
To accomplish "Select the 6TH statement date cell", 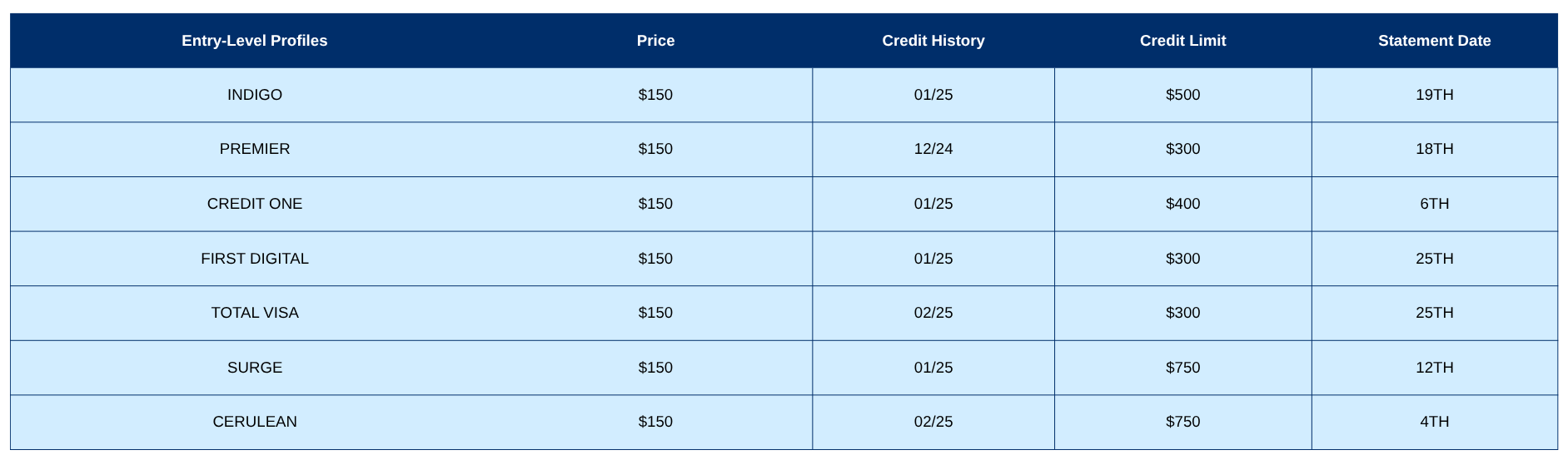I will click(1434, 204).
